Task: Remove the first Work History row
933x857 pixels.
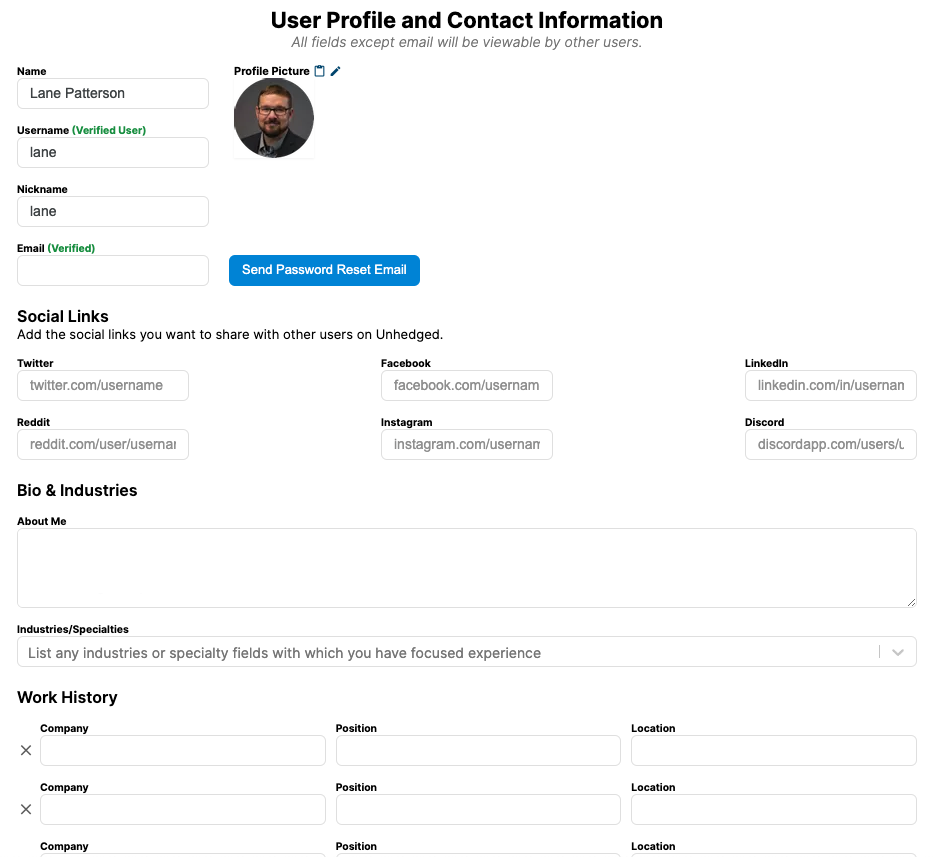Action: pyautogui.click(x=26, y=750)
